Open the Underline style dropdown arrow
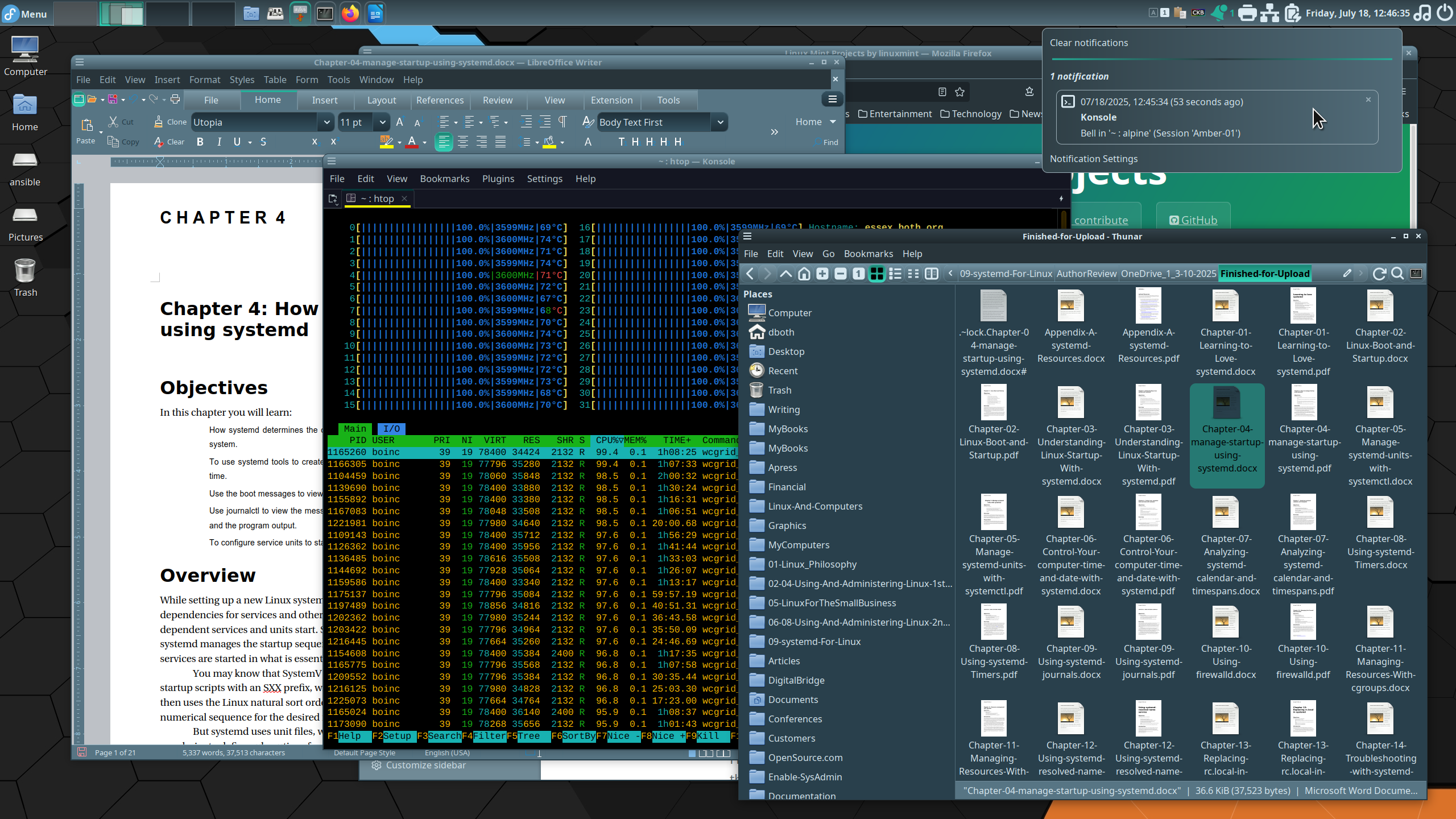 point(250,142)
